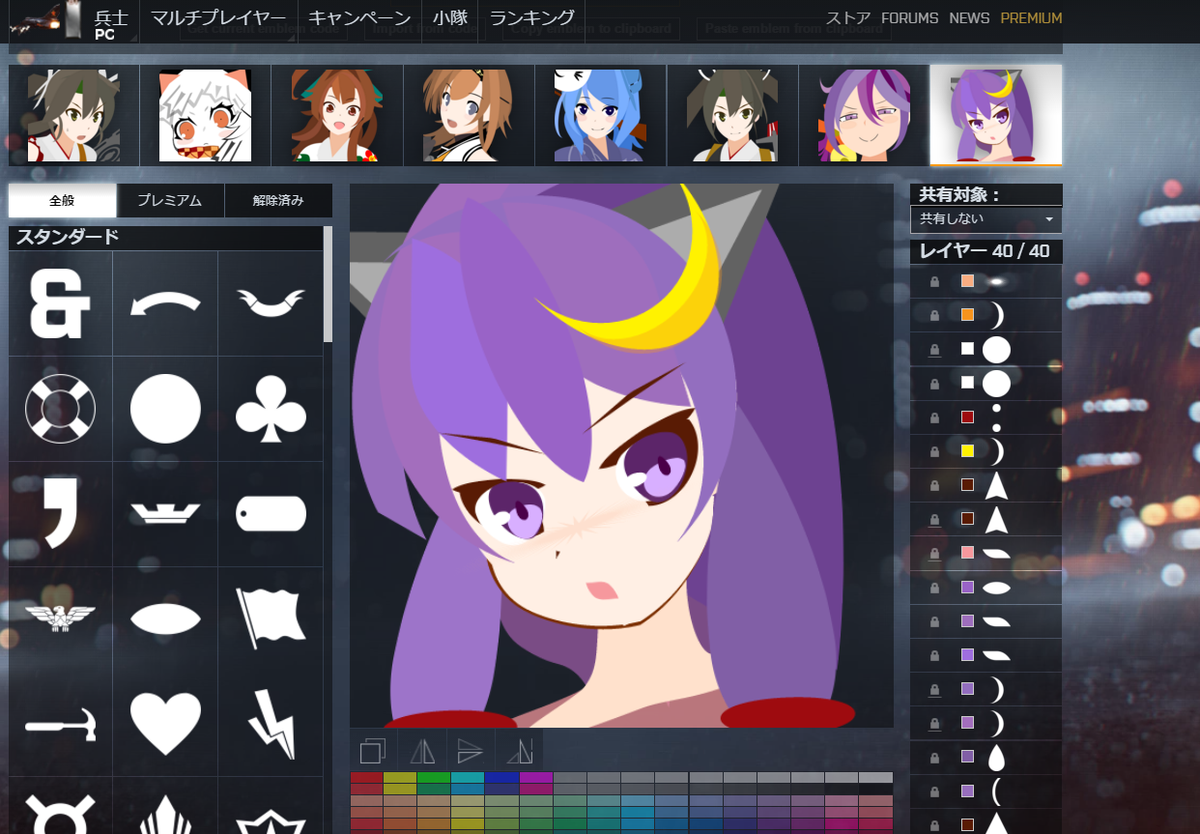
Task: Open the キャンペーン menu item
Action: coord(359,18)
